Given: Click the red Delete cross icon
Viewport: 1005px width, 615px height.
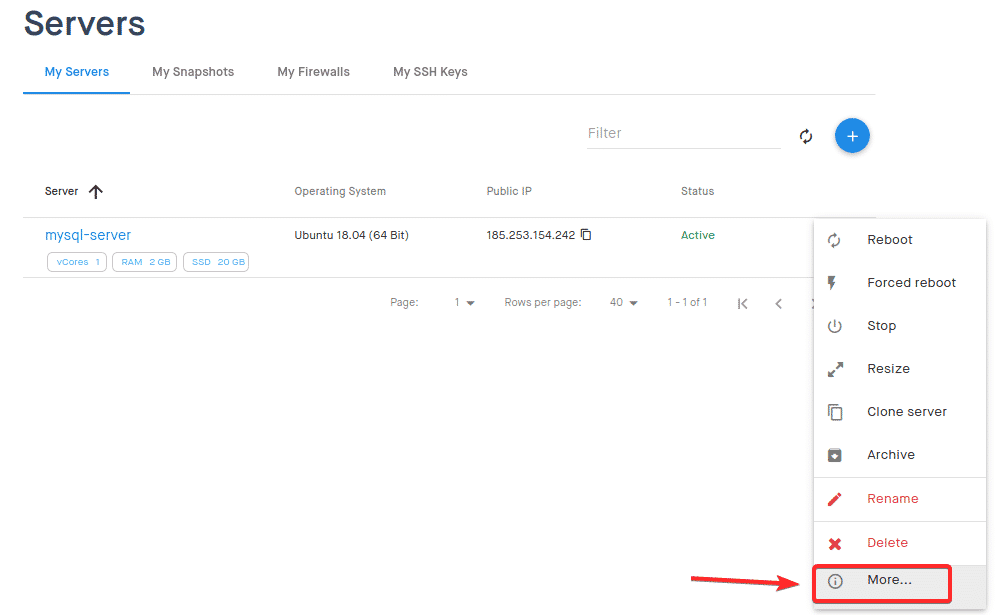Looking at the screenshot, I should coord(835,544).
